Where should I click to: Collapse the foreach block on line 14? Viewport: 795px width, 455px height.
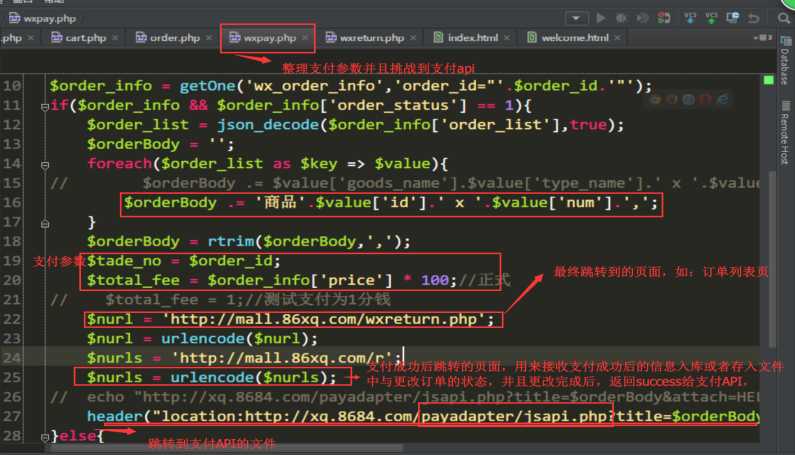[x=45, y=165]
